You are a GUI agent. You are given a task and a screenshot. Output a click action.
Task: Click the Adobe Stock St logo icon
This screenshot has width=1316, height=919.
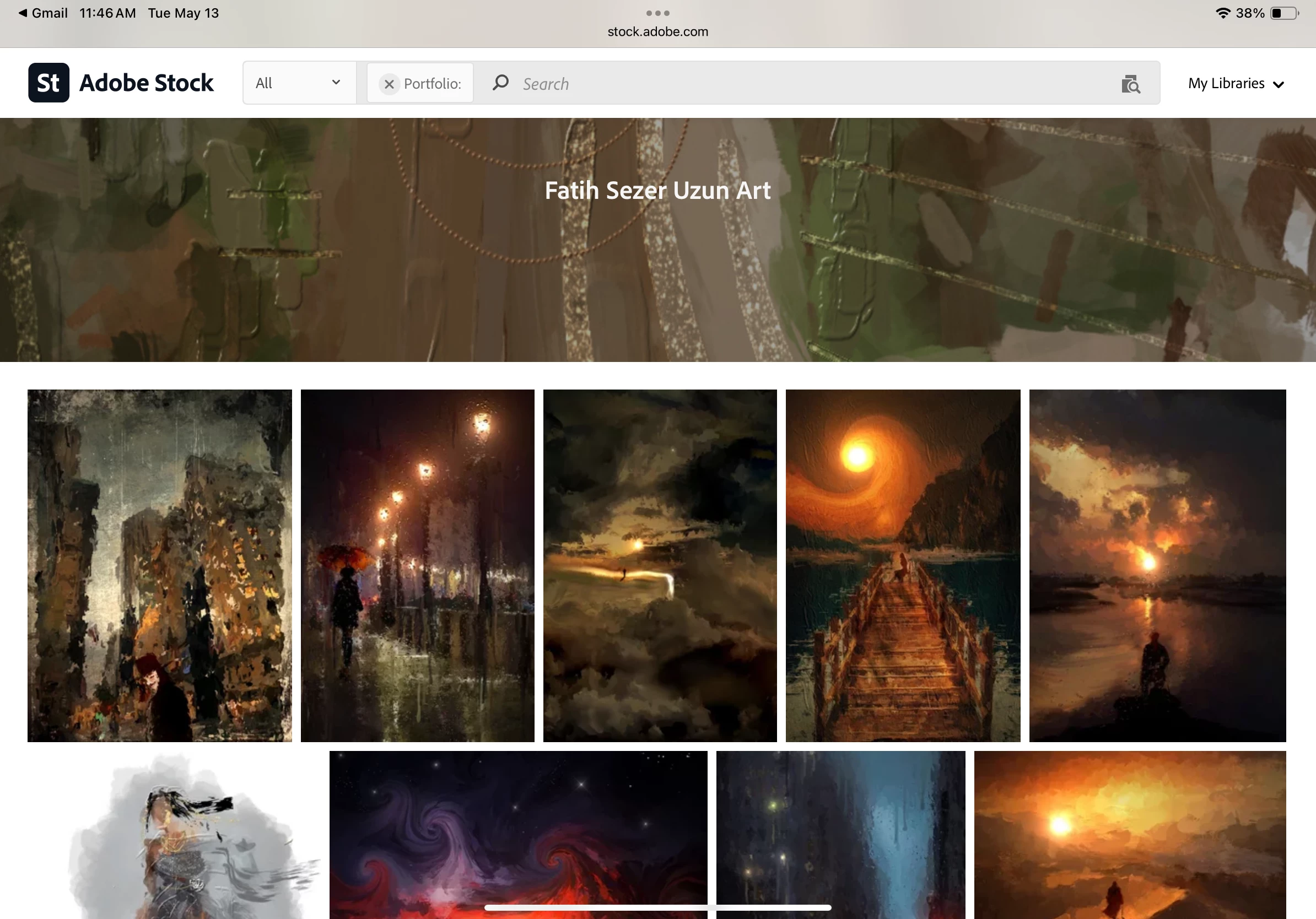(x=48, y=83)
